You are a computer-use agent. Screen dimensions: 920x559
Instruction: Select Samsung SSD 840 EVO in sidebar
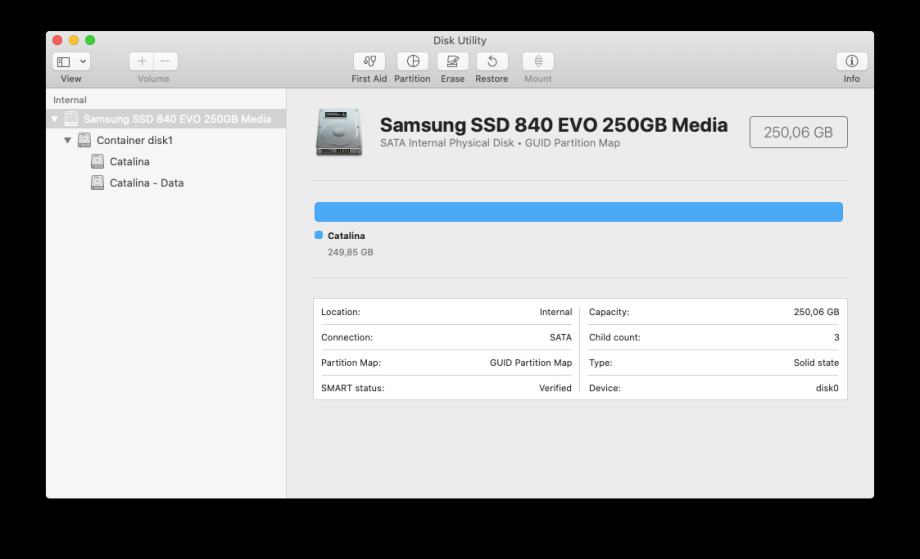[x=166, y=119]
